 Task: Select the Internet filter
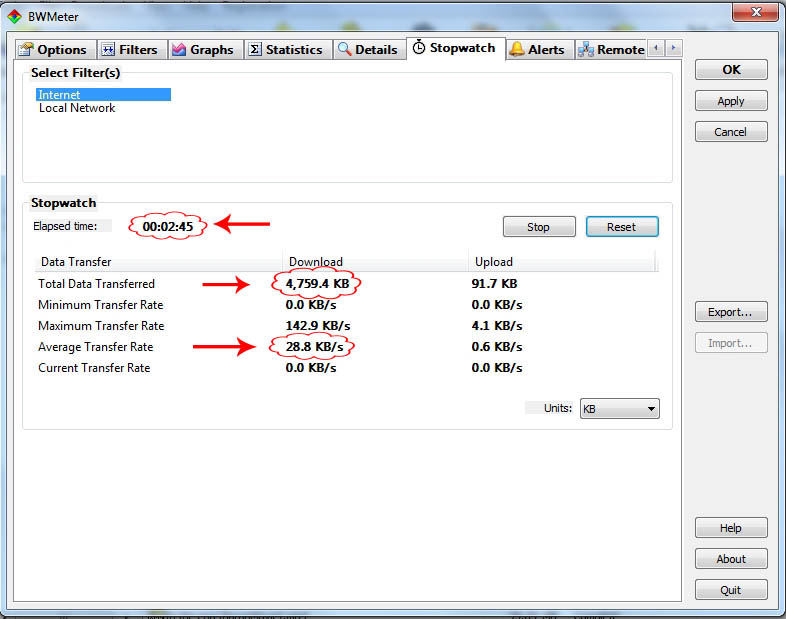click(103, 95)
